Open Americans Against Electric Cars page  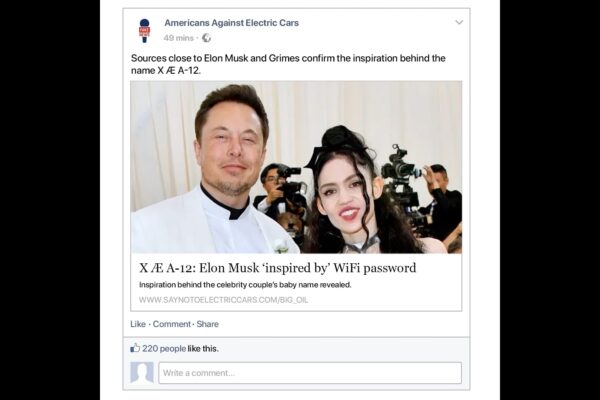pyautogui.click(x=231, y=23)
